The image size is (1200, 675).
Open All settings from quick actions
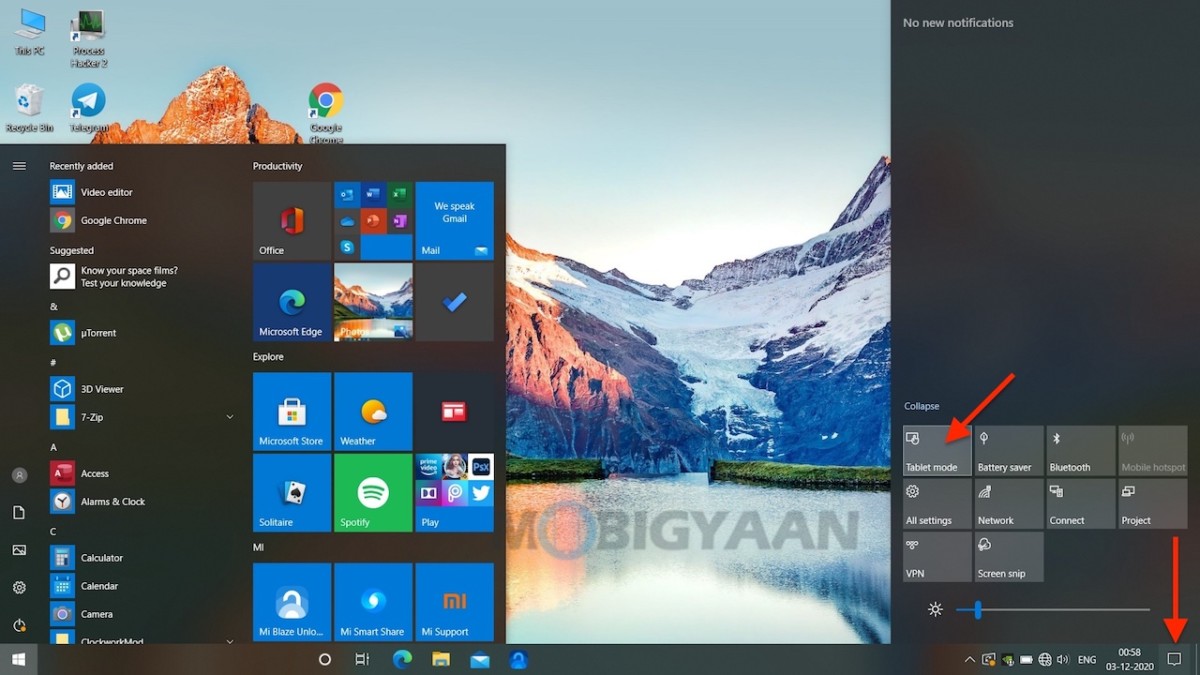(936, 503)
